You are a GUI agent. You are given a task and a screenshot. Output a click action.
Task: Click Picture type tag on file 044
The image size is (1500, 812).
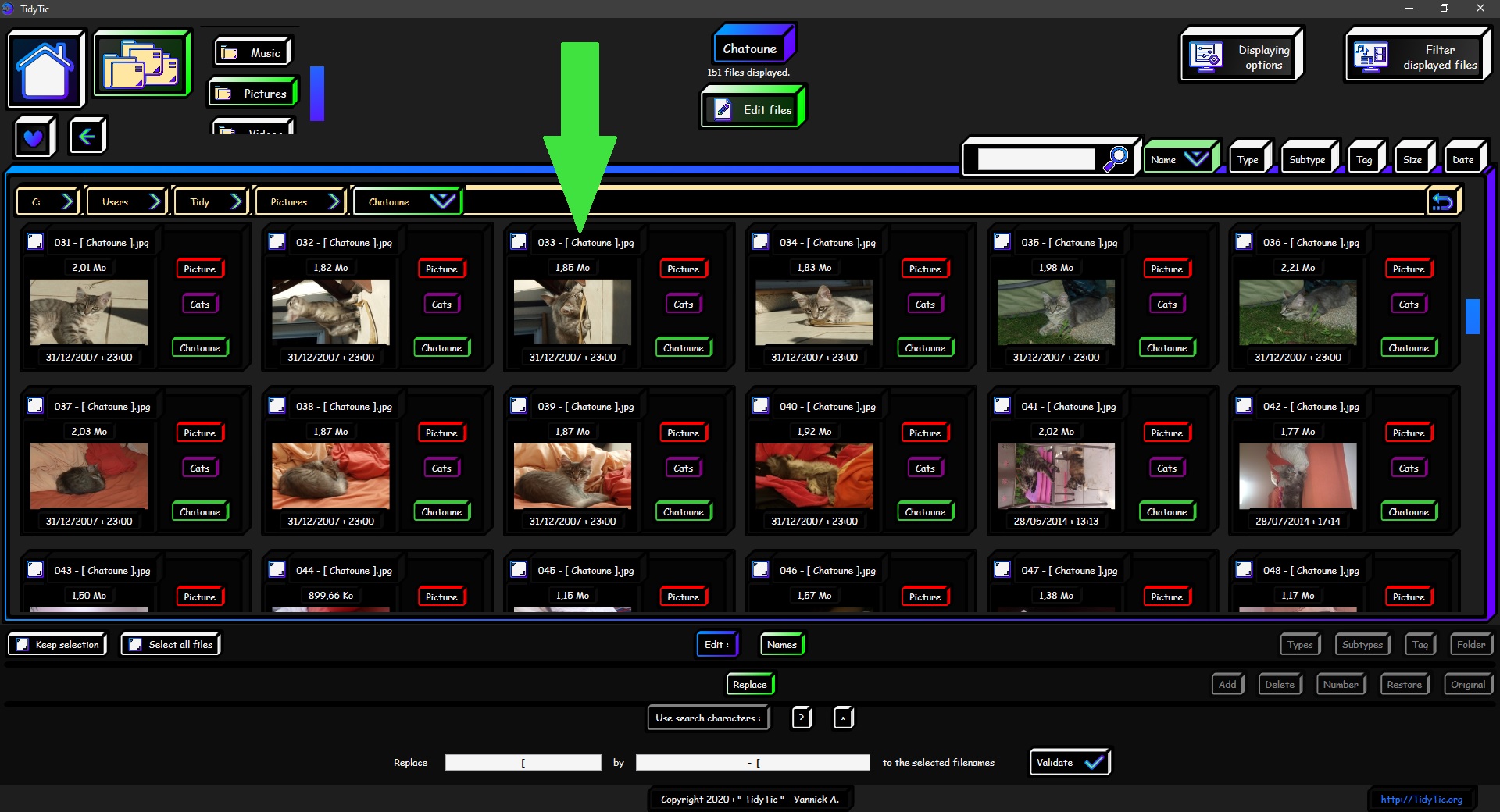[441, 597]
